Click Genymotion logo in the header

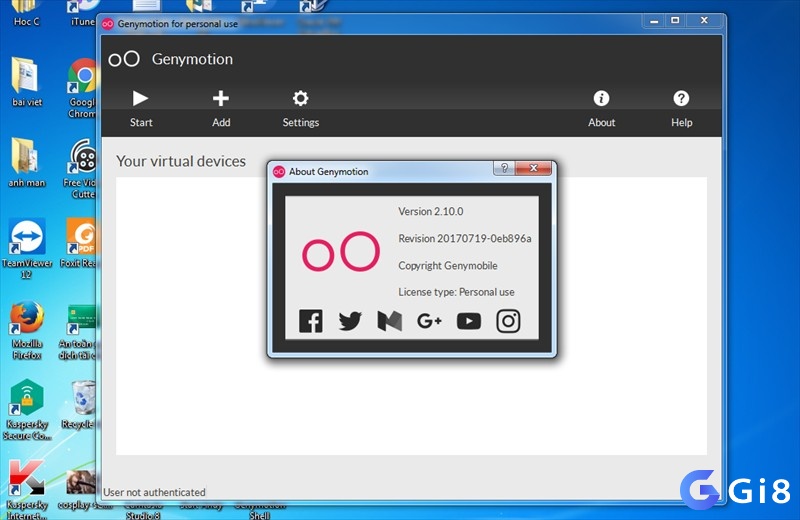(x=124, y=59)
